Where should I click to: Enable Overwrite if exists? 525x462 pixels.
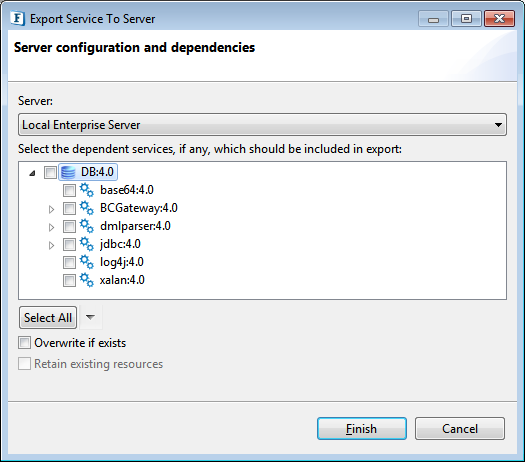[24, 343]
